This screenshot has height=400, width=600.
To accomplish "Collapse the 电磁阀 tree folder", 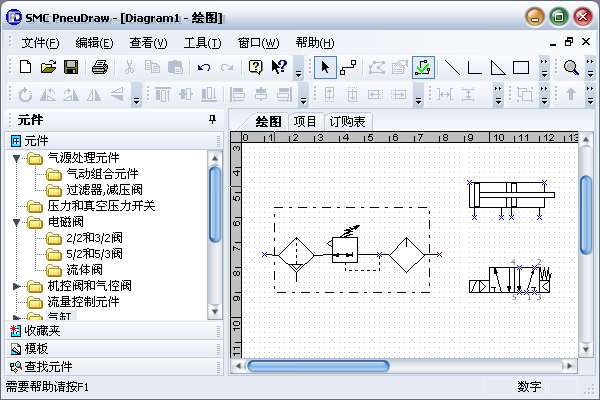I will [17, 222].
